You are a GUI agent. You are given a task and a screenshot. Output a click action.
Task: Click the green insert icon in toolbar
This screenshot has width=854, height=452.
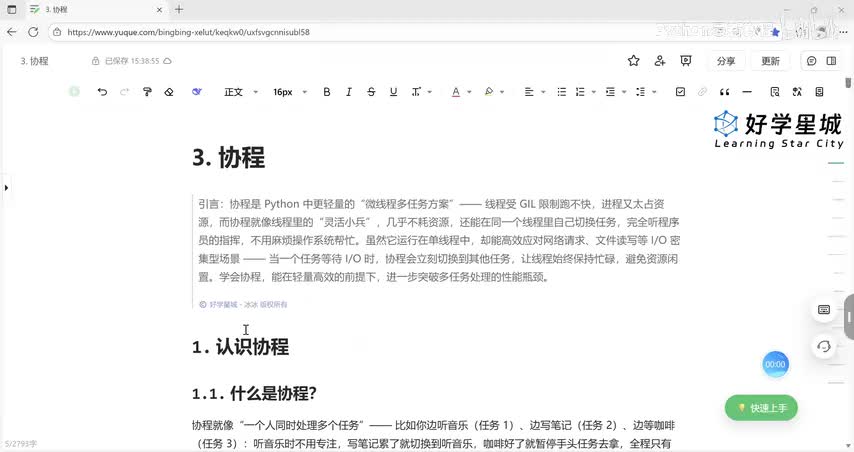click(x=75, y=91)
